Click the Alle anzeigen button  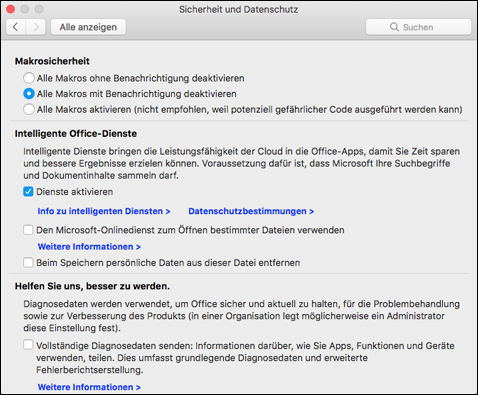click(x=88, y=27)
